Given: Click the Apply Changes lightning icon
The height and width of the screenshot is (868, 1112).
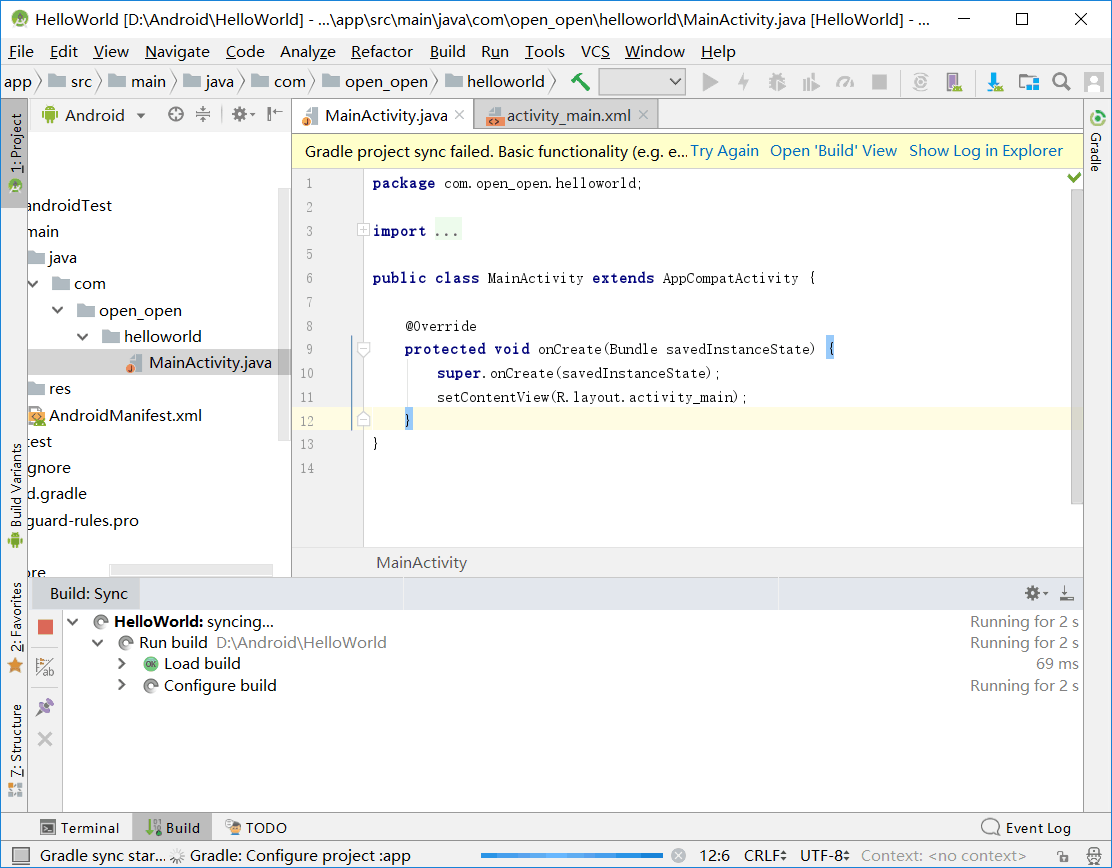Looking at the screenshot, I should (743, 82).
